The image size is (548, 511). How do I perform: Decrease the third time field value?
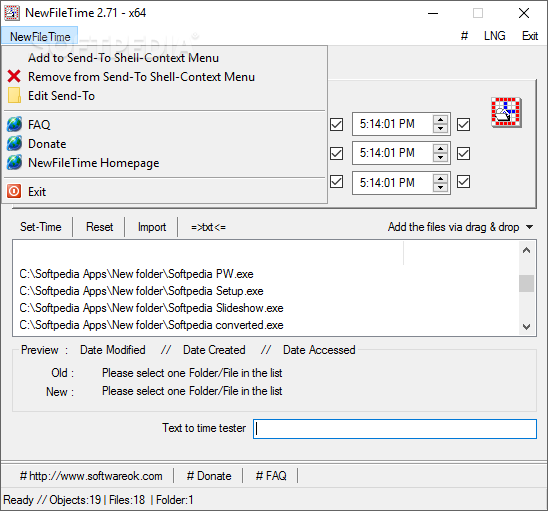tap(440, 187)
